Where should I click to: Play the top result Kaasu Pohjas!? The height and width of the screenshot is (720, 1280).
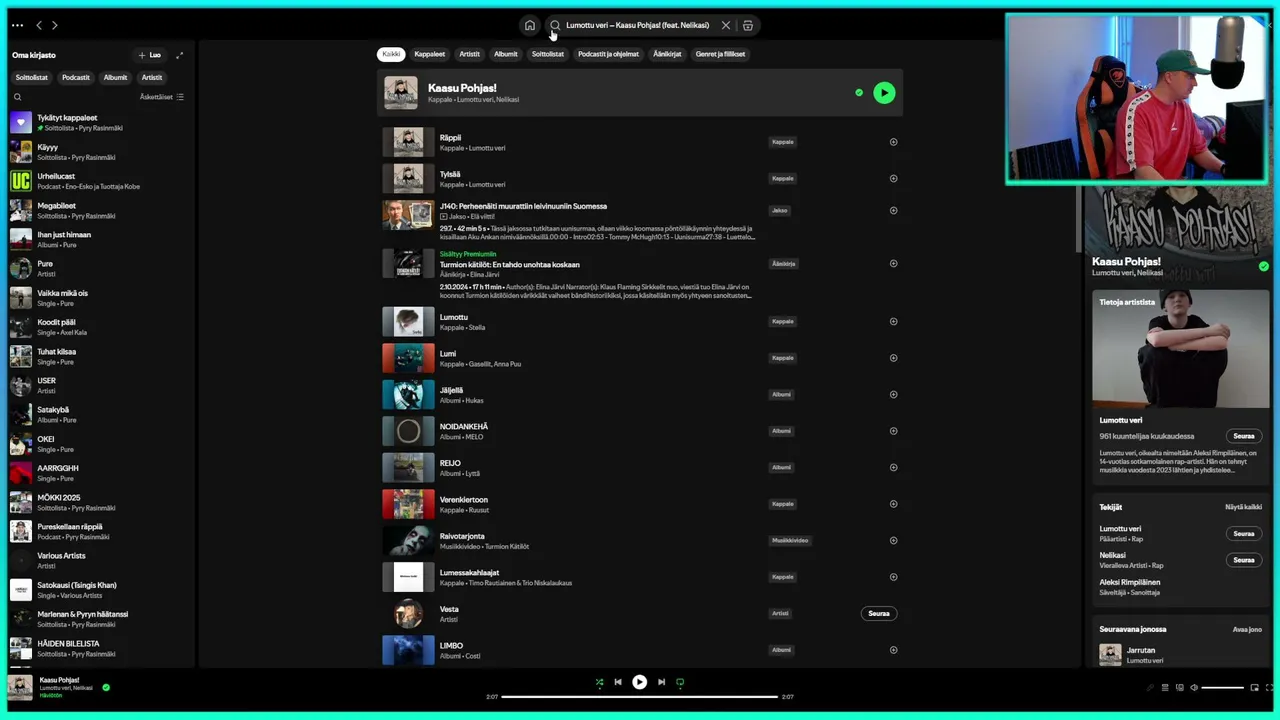point(884,93)
